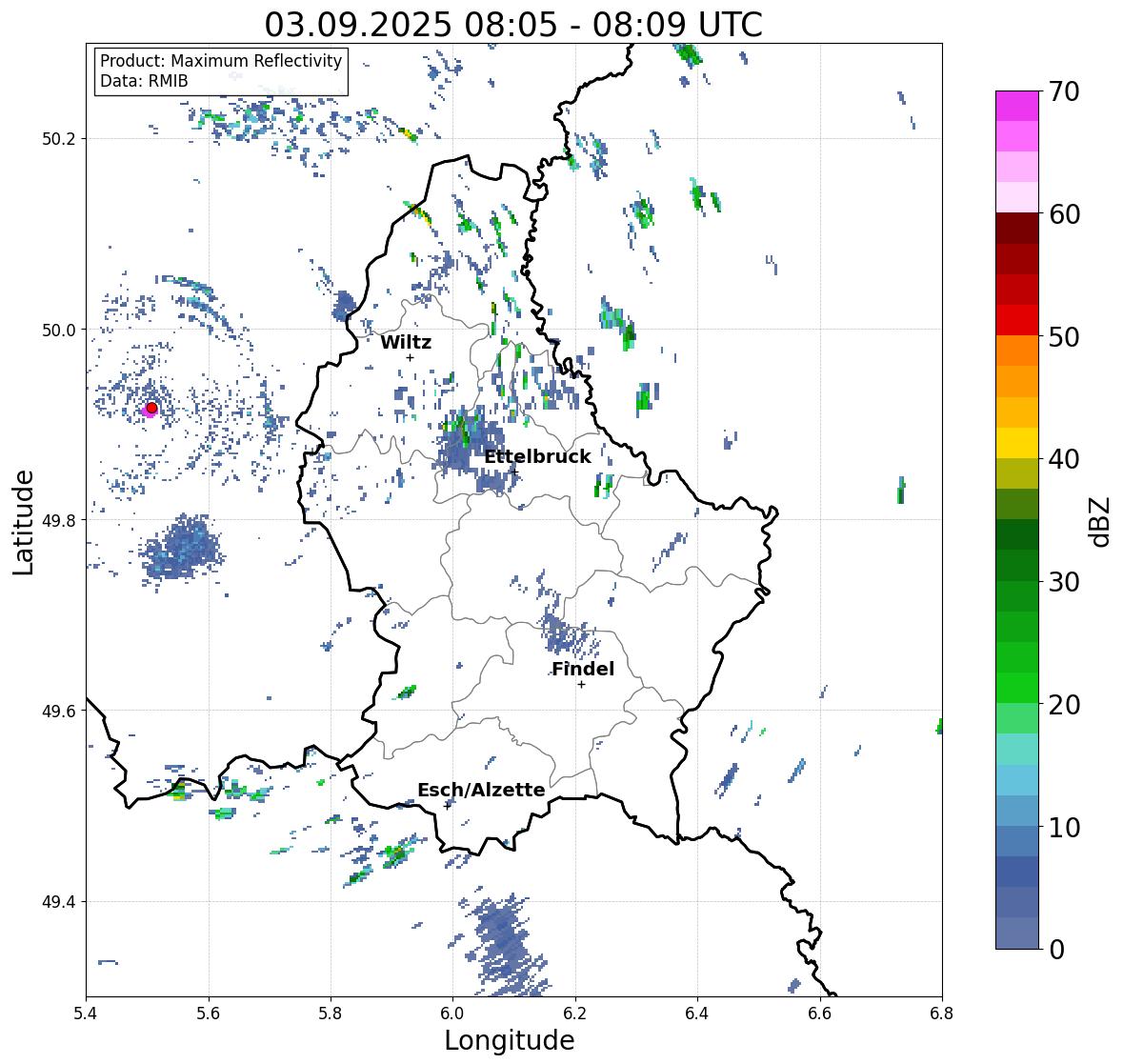Select the Findel city label
This screenshot has width=1123, height=1064.
coord(583,669)
